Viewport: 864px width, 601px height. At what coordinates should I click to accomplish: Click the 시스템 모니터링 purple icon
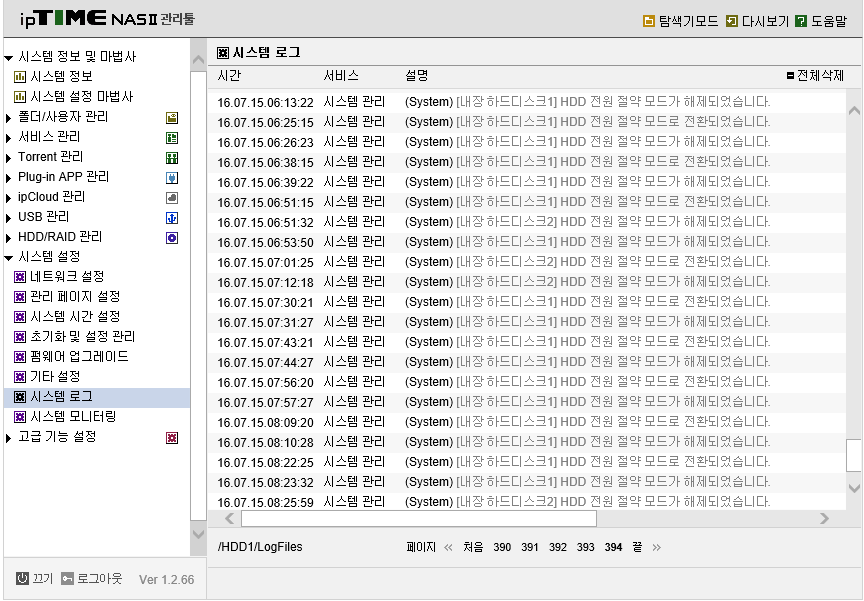pyautogui.click(x=20, y=417)
